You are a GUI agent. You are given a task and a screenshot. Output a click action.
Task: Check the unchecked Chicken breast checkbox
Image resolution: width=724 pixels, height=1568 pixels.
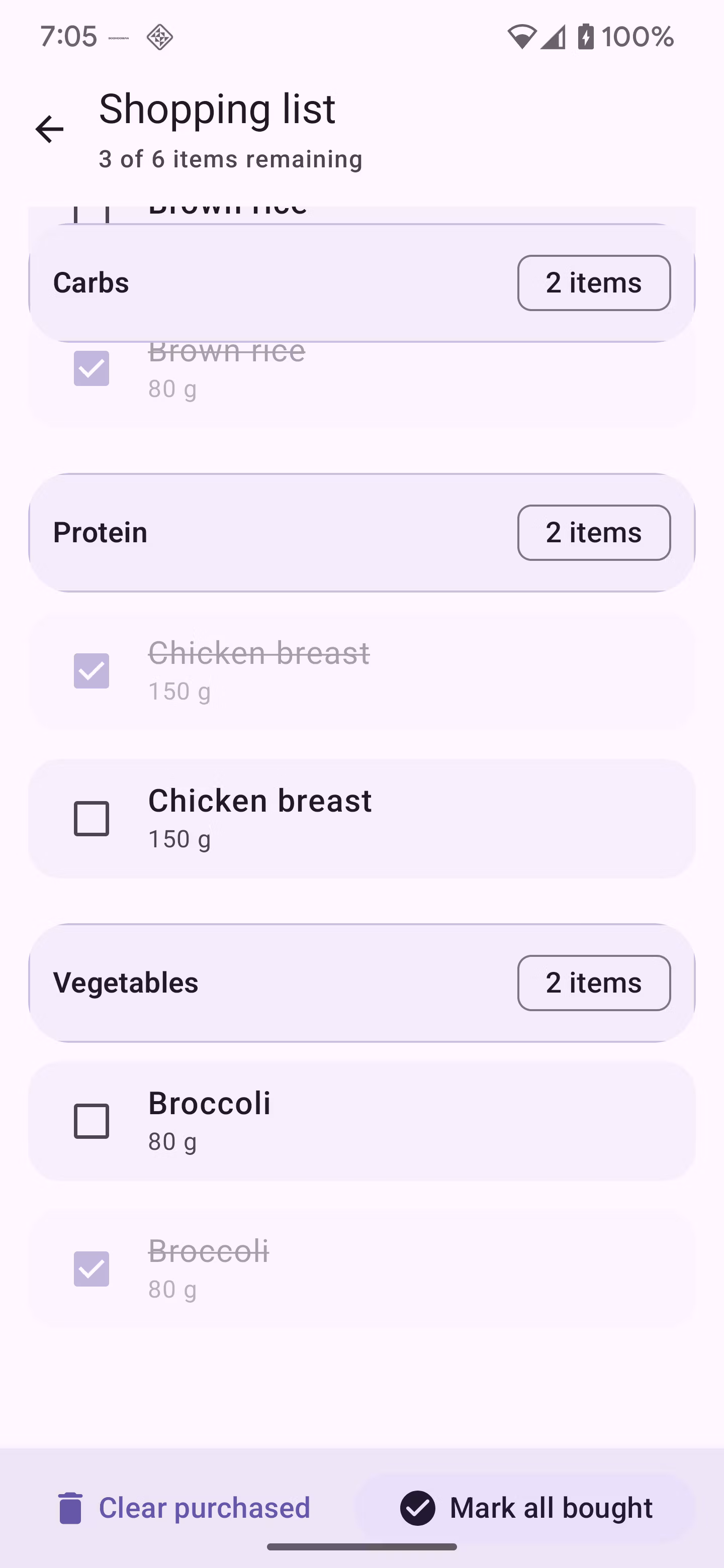92,819
